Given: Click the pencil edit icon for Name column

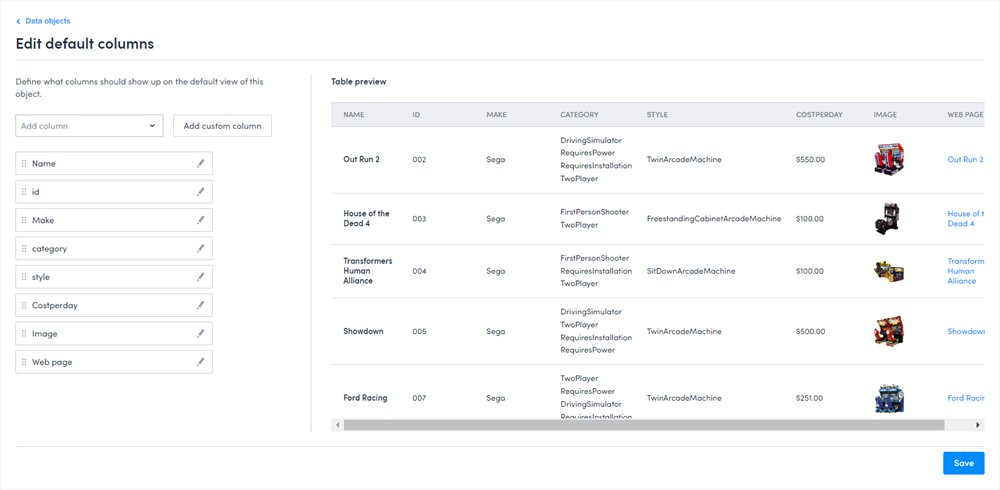Looking at the screenshot, I should tap(200, 163).
